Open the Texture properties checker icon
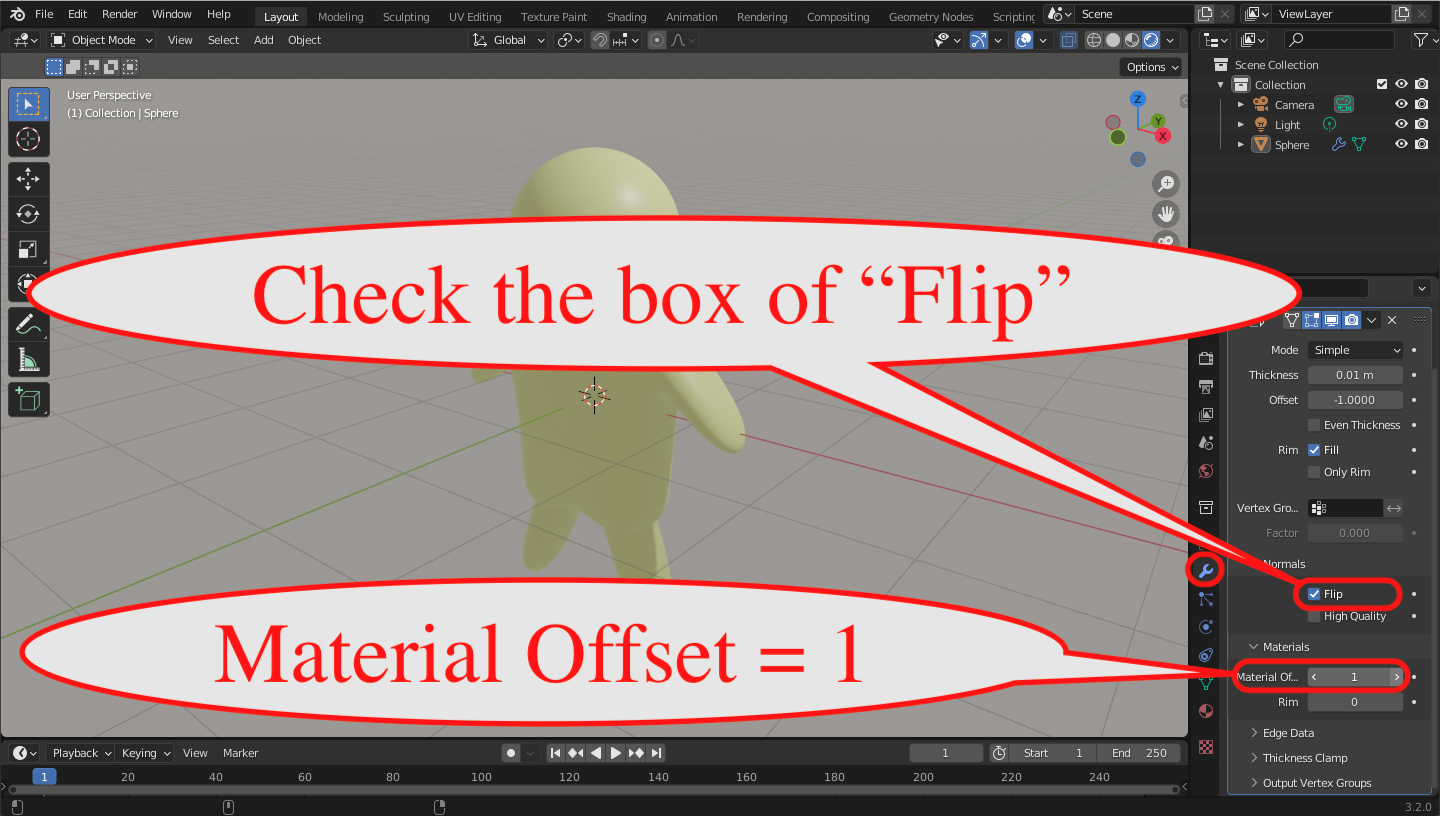 pos(1206,746)
